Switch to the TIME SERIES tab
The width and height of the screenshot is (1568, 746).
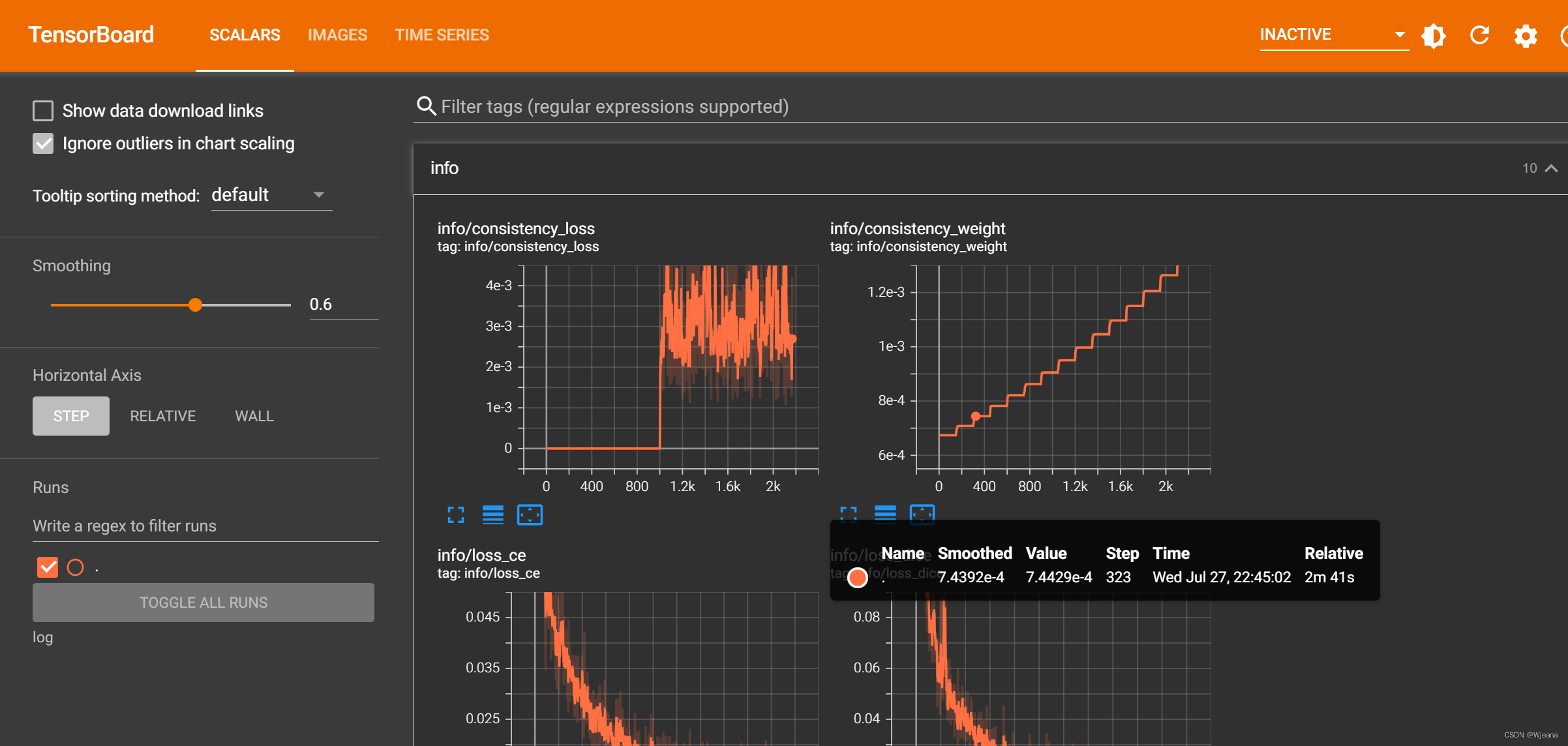442,35
